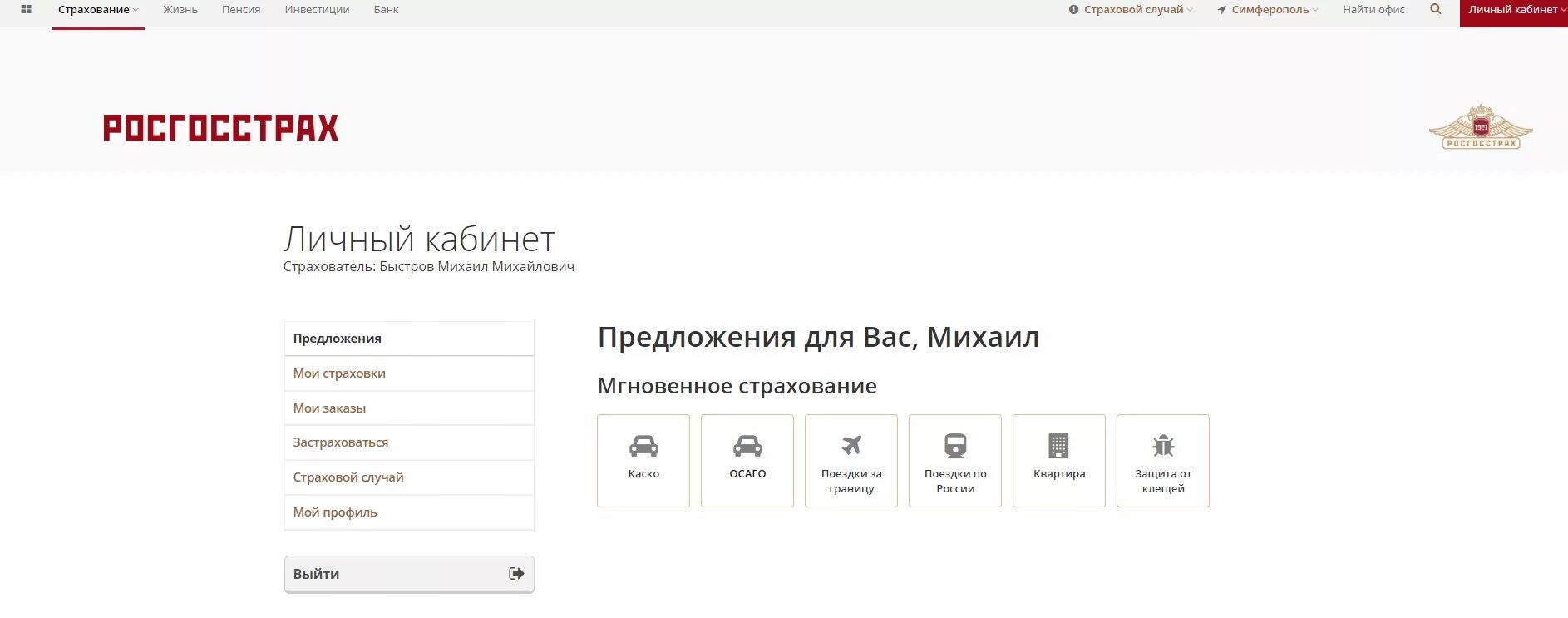Open Застраховаться in the sidebar
Viewport: 1568px width, 618px height.
pos(409,442)
